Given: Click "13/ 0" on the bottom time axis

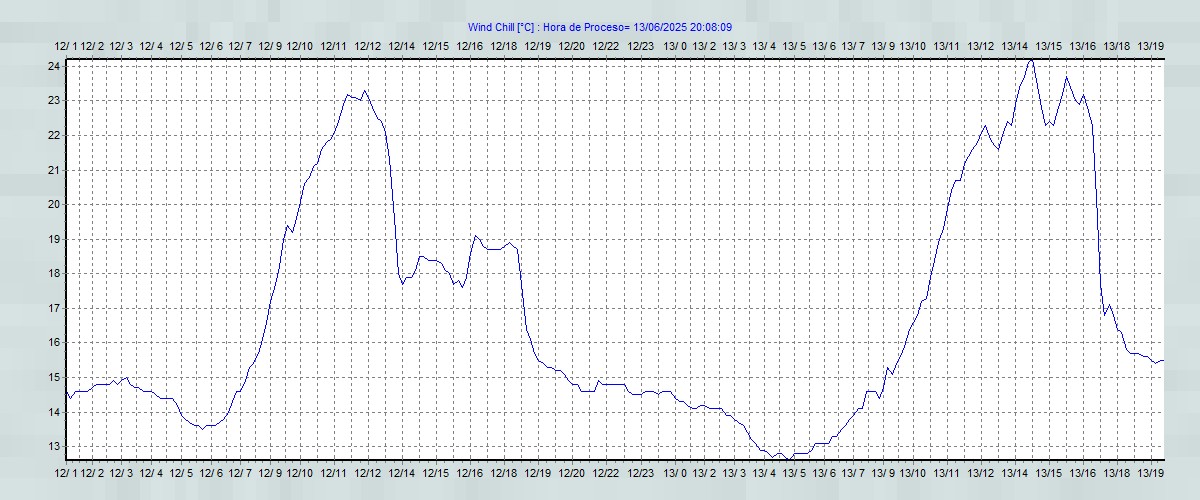Looking at the screenshot, I should pos(676,472).
